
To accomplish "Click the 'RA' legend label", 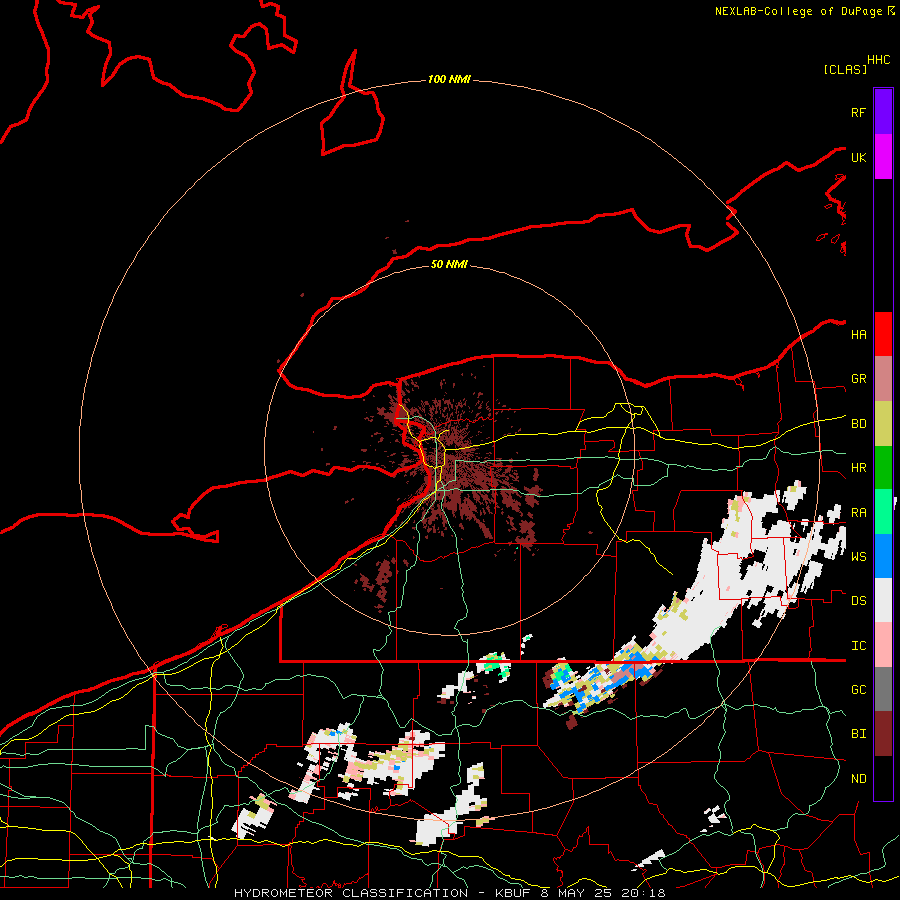I will pyautogui.click(x=858, y=513).
